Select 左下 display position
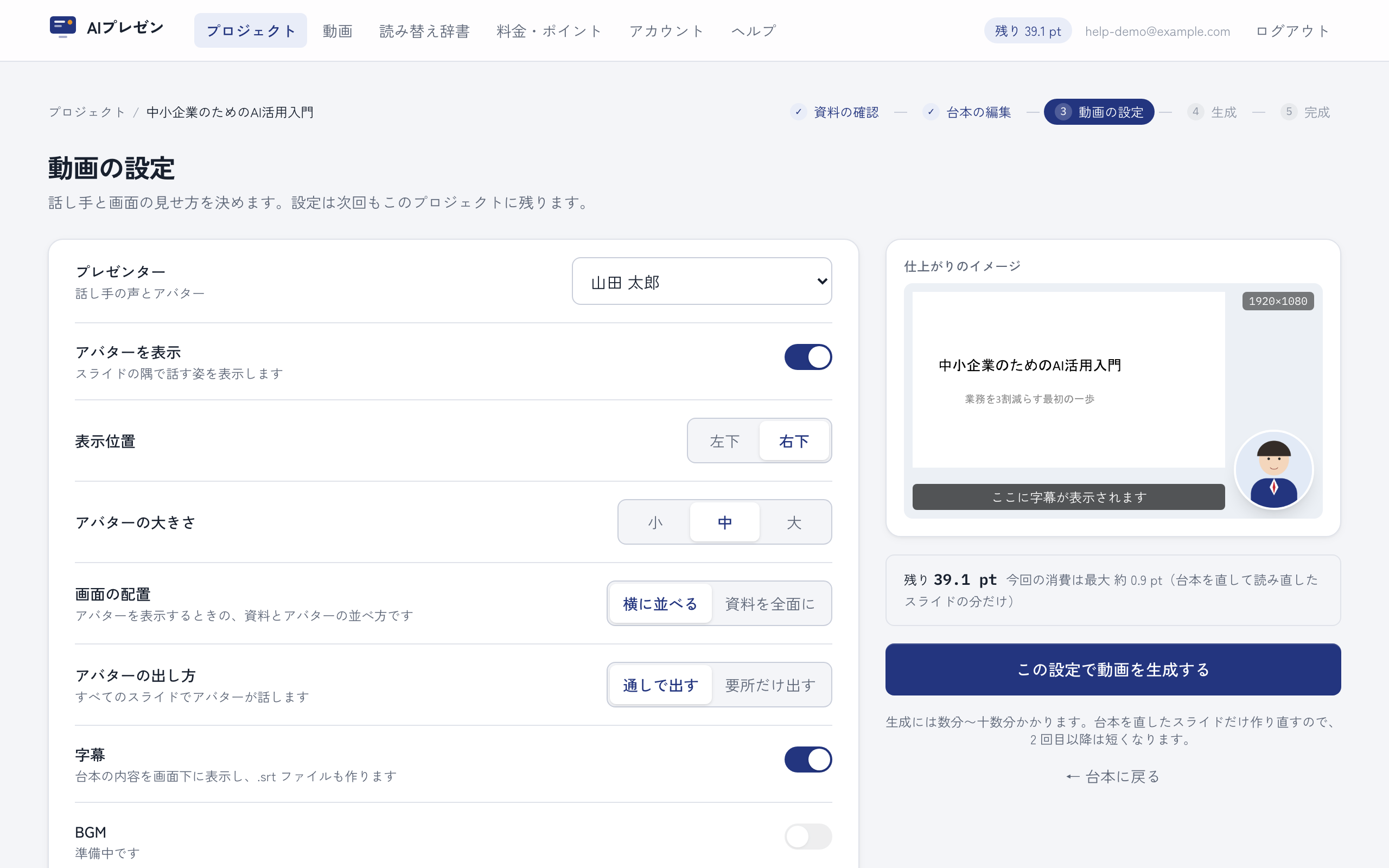1389x868 pixels. [724, 441]
